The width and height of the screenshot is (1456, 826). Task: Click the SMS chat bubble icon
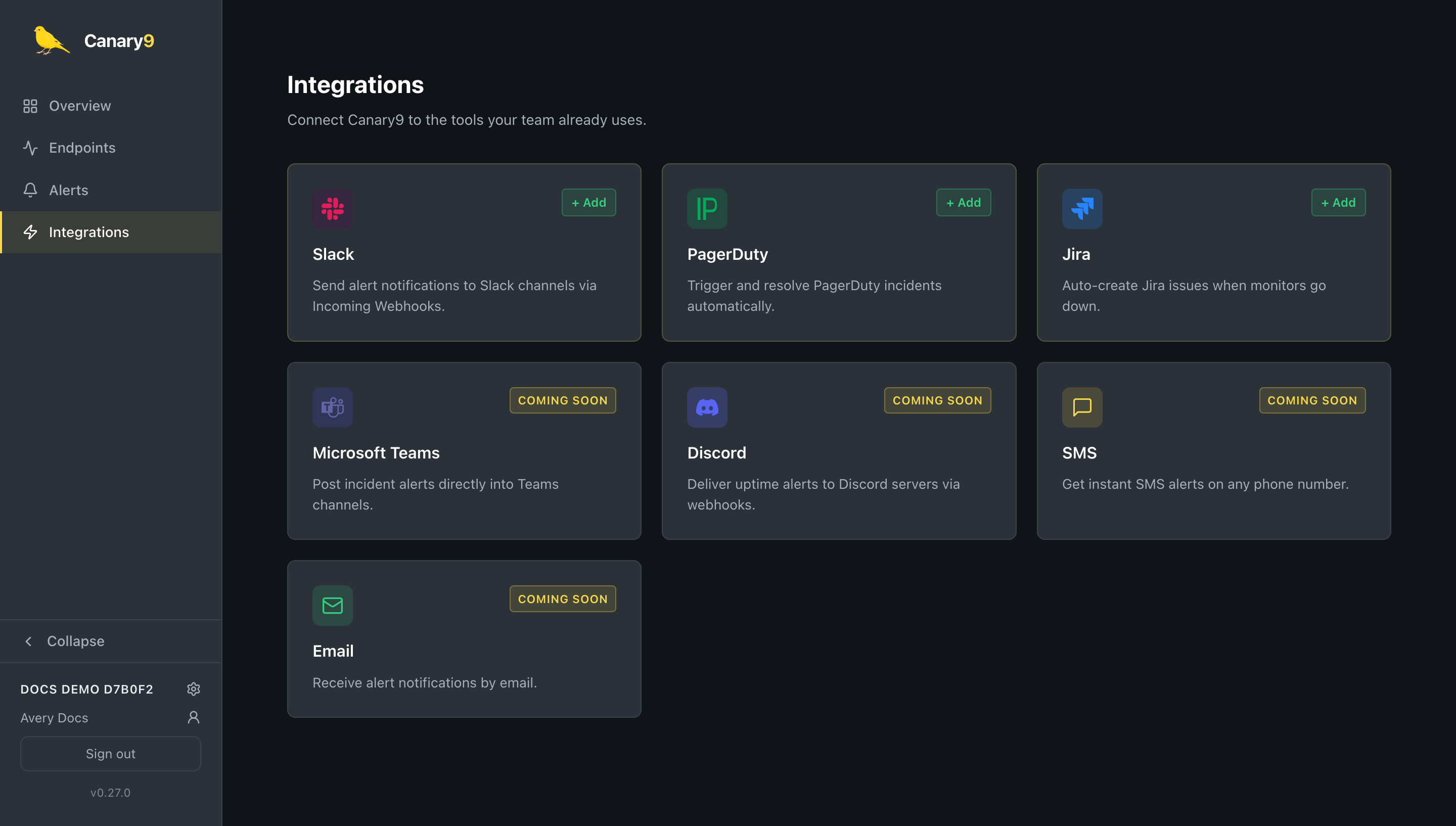tap(1082, 407)
